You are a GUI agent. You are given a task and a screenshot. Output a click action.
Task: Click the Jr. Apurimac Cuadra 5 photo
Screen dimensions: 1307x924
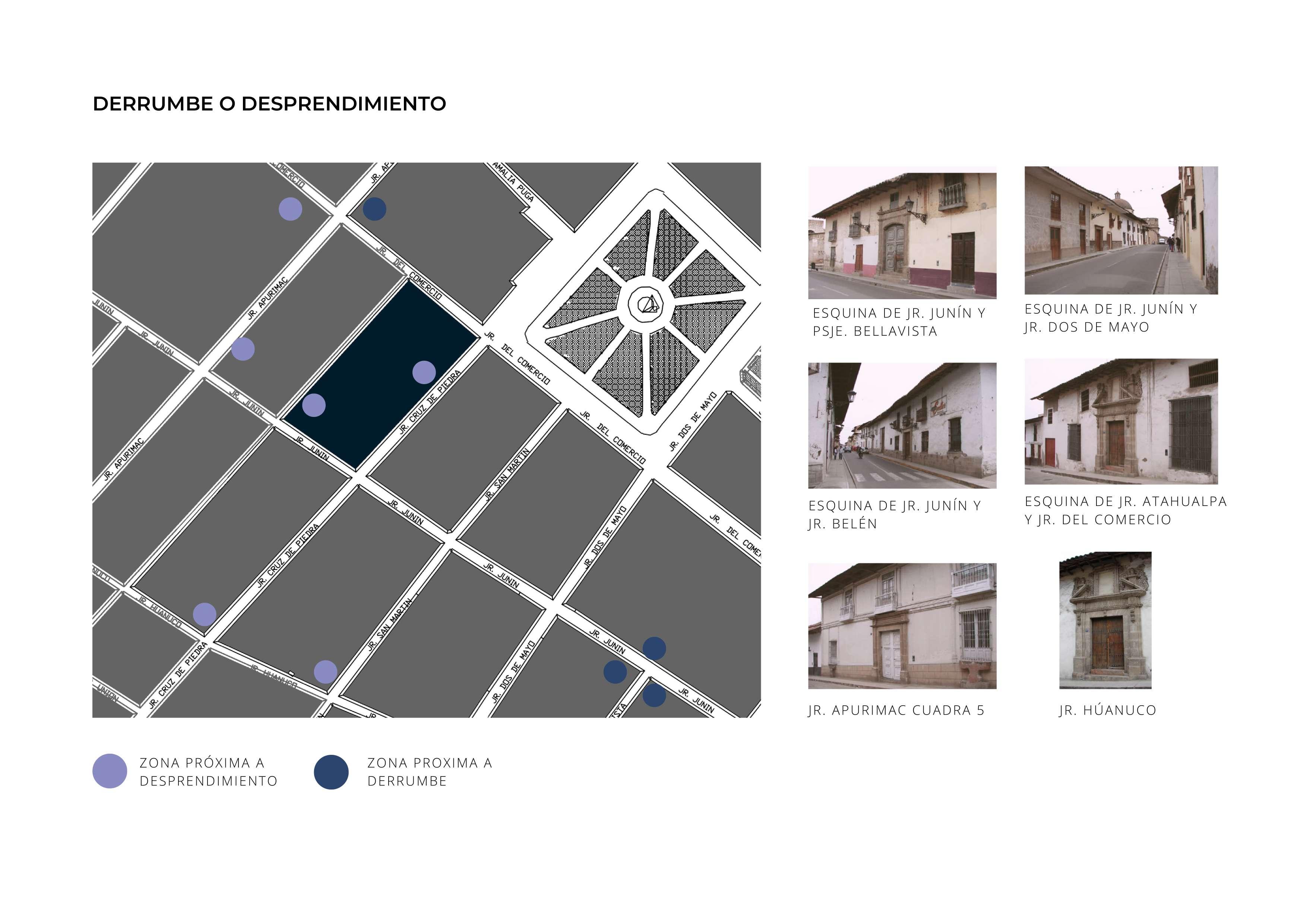[902, 626]
